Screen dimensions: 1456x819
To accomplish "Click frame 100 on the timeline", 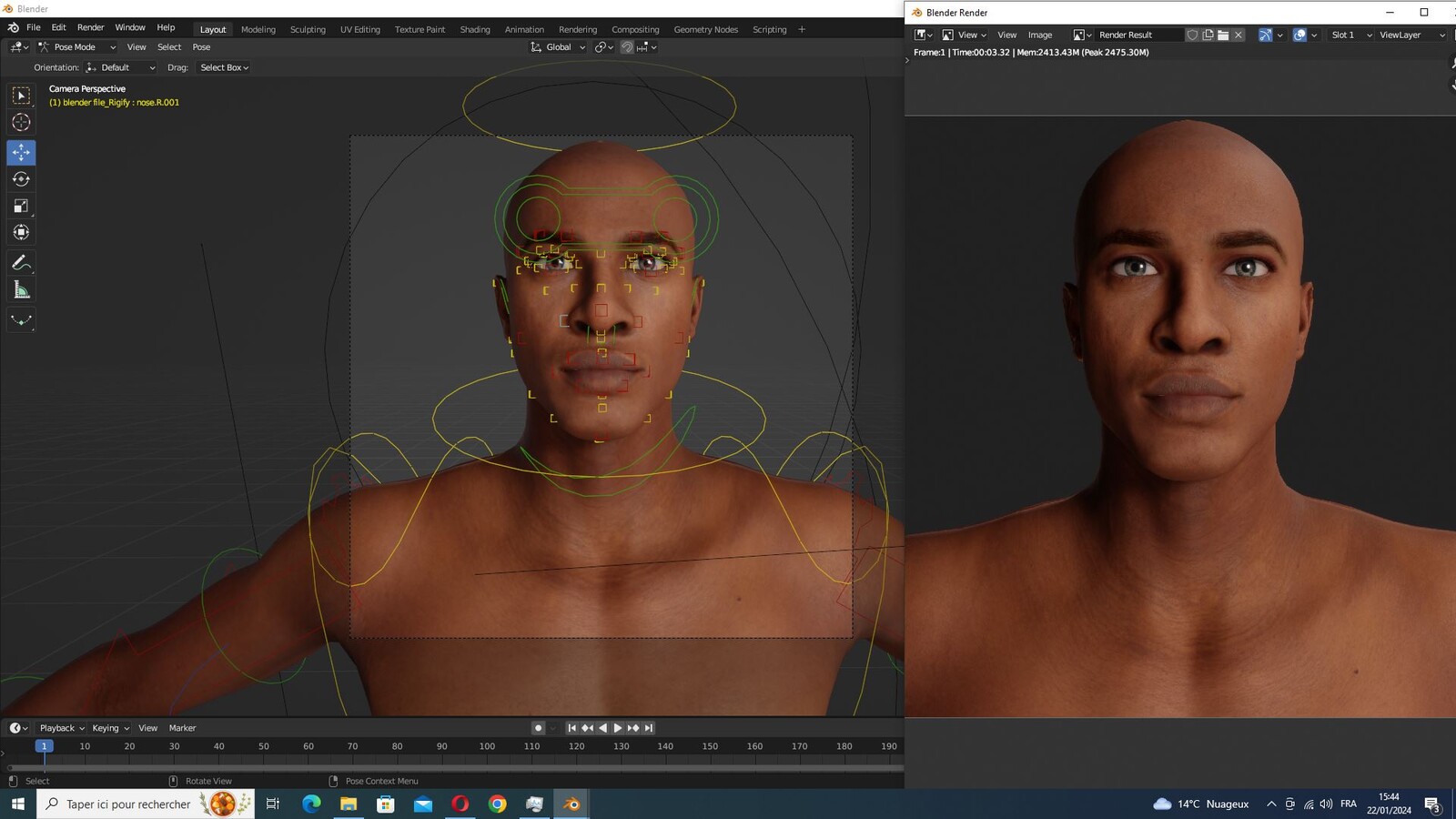I will 487,746.
